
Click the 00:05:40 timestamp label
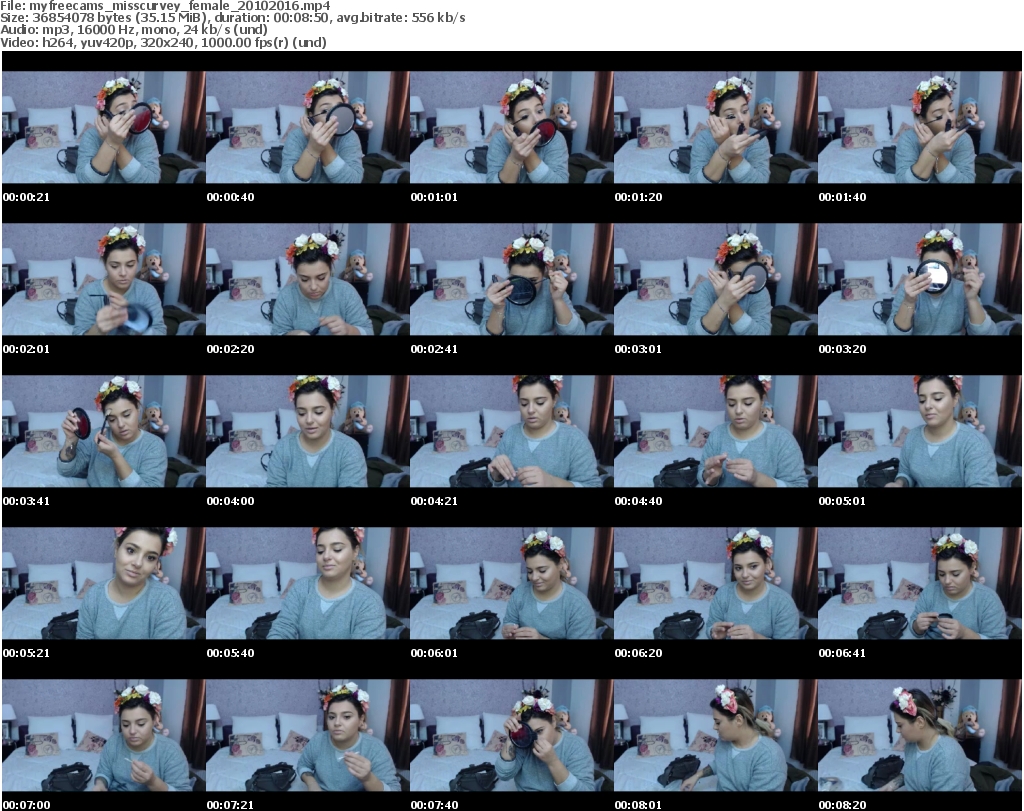231,652
